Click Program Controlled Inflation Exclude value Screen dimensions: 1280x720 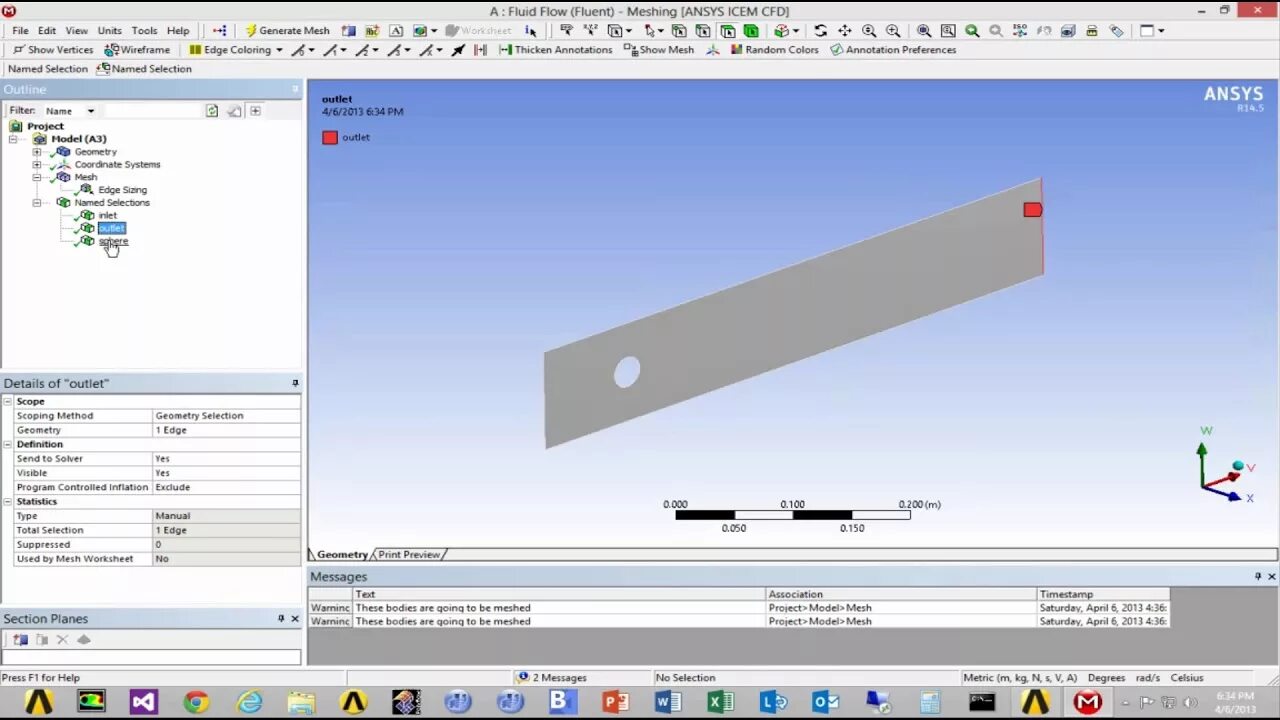226,487
